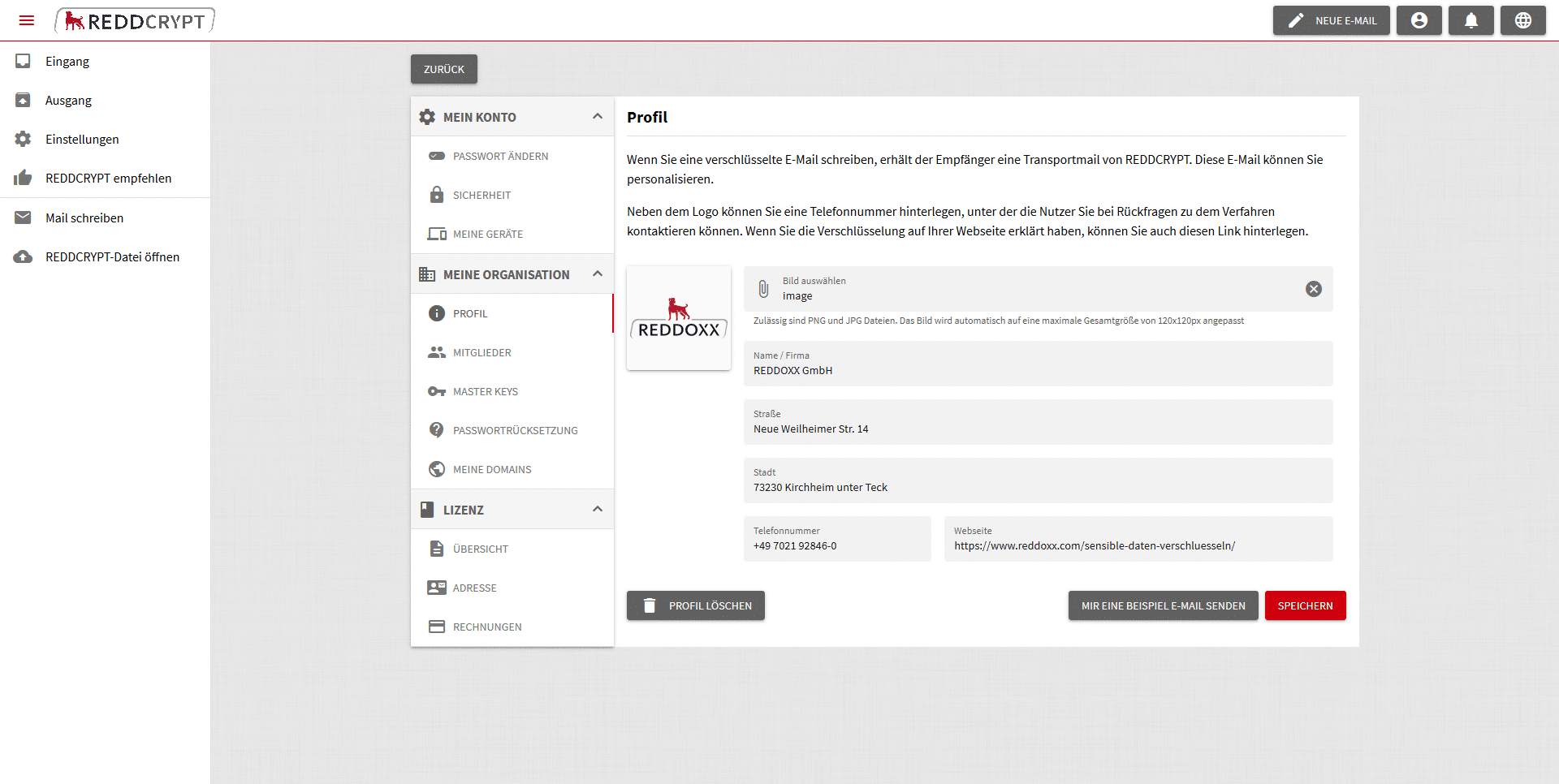Open Mitglieder menu entry
1559x784 pixels.
pos(512,352)
